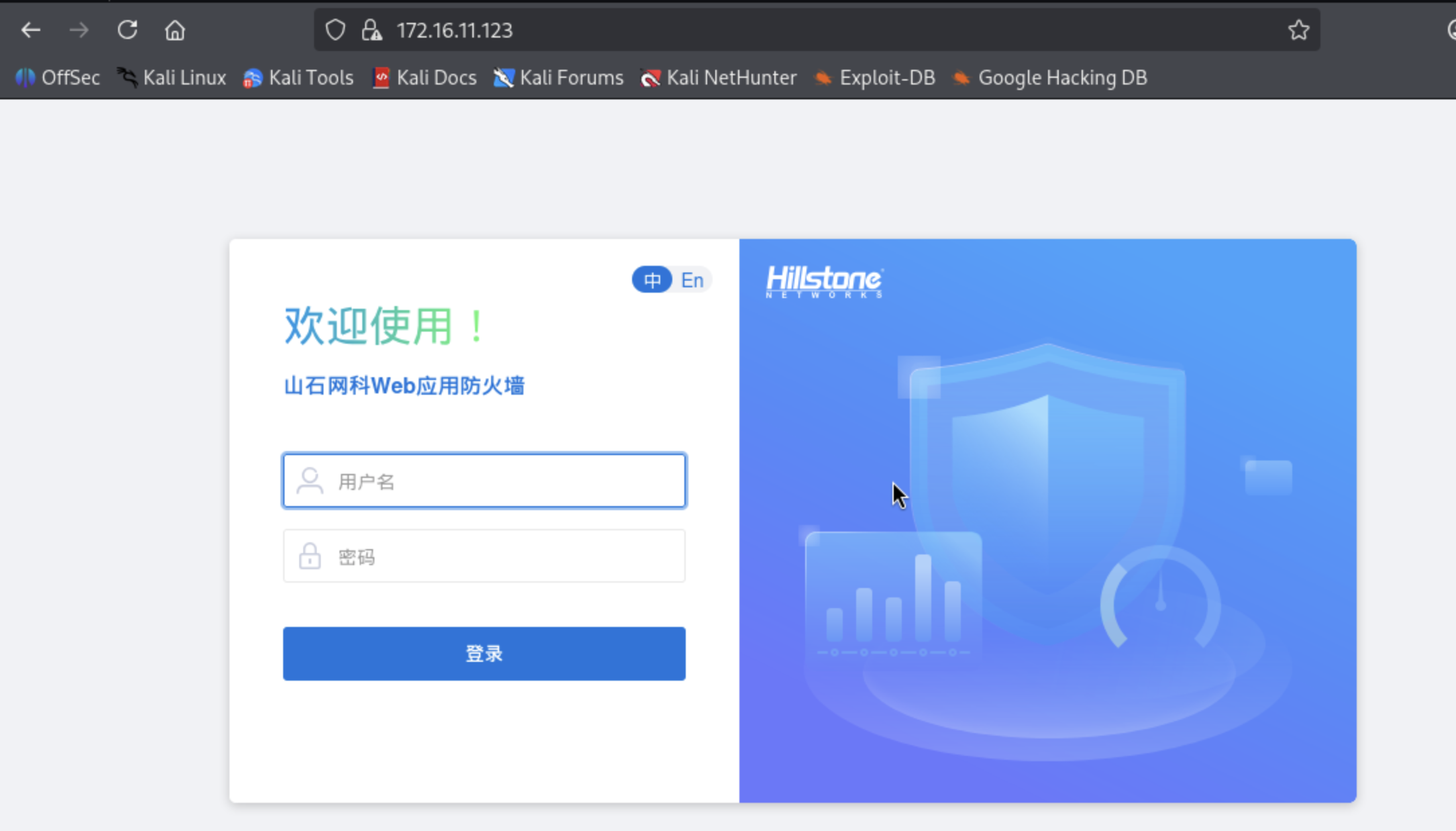Open the Kali Tools bookmark
Image resolution: width=1456 pixels, height=831 pixels.
(x=299, y=78)
